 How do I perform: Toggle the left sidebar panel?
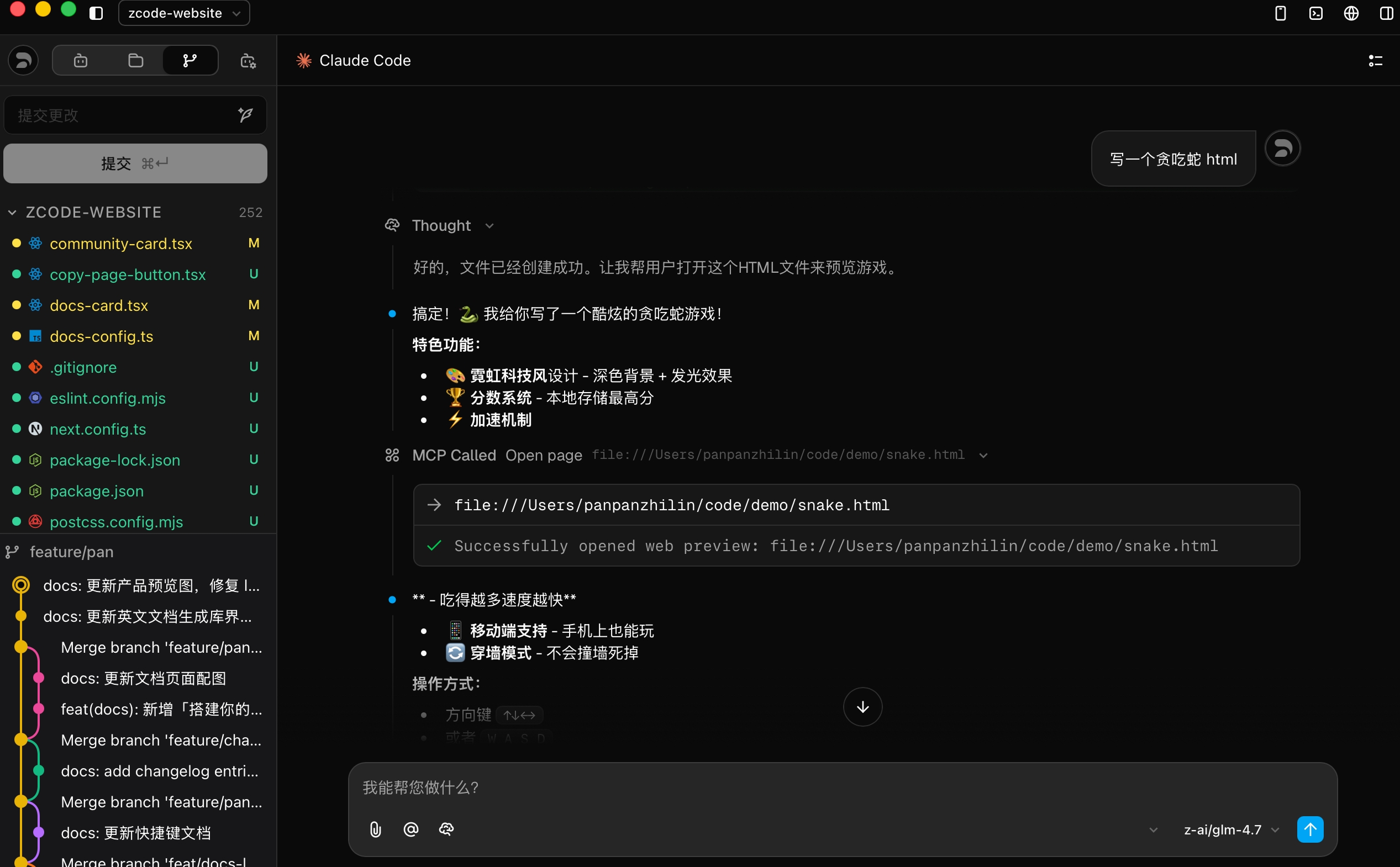point(96,13)
